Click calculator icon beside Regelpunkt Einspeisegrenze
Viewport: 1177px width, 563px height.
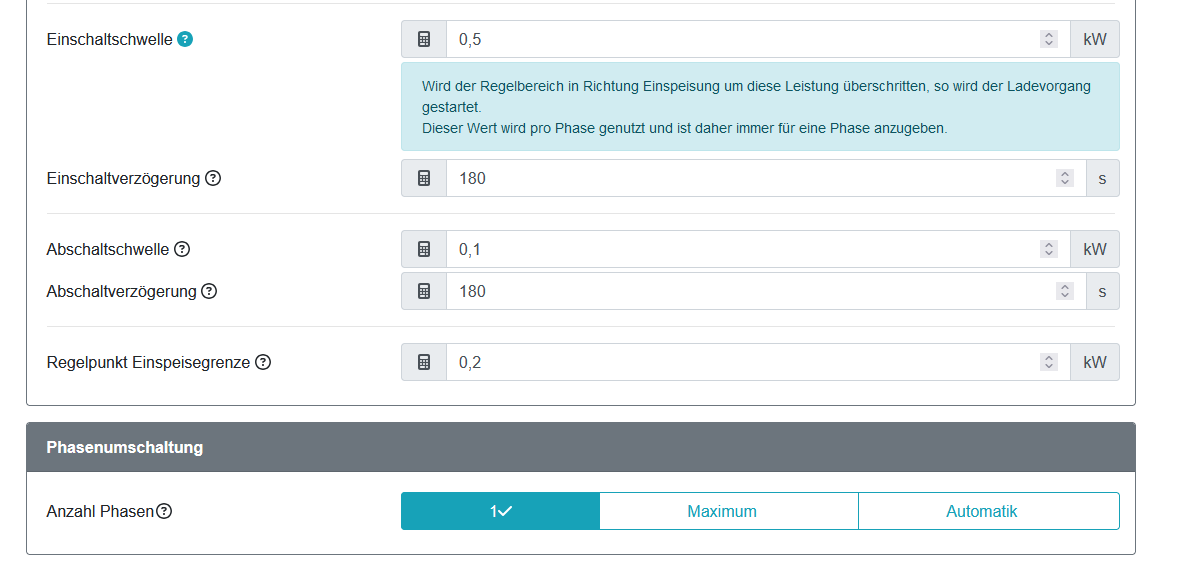coord(424,363)
